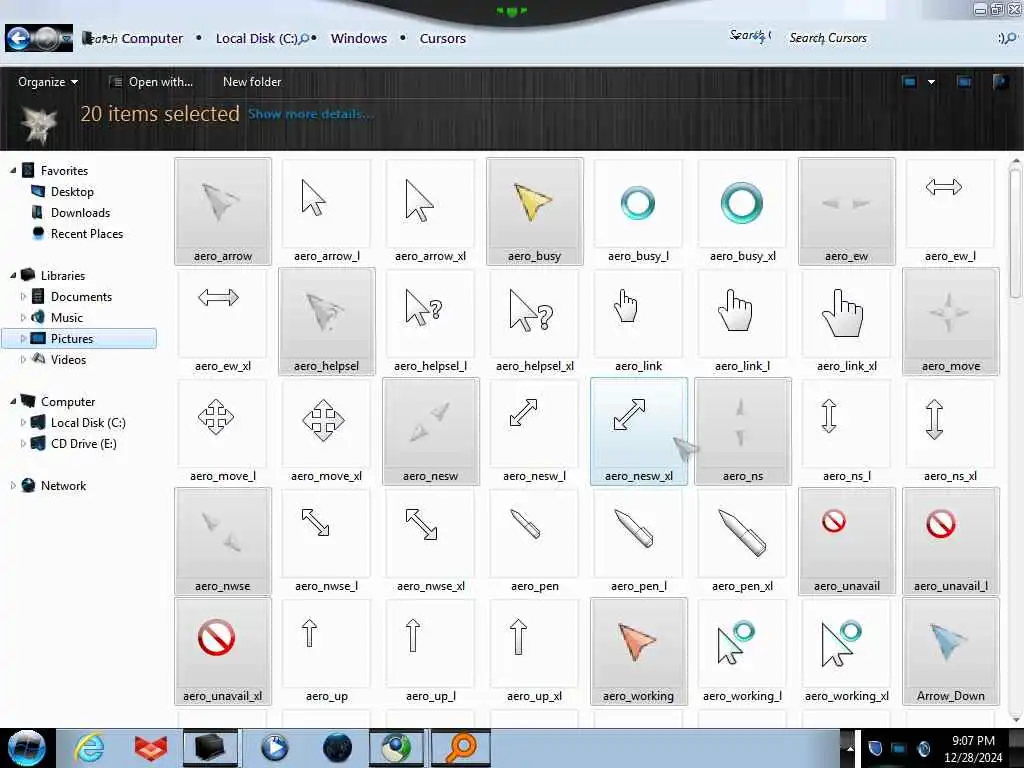Select the aero_unavail_l cursor file

950,541
